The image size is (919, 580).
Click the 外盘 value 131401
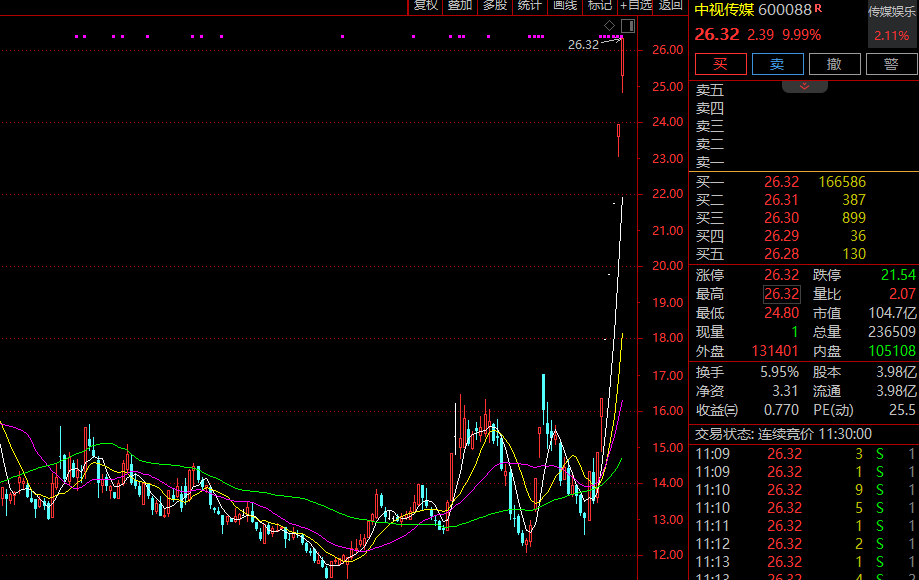[775, 351]
